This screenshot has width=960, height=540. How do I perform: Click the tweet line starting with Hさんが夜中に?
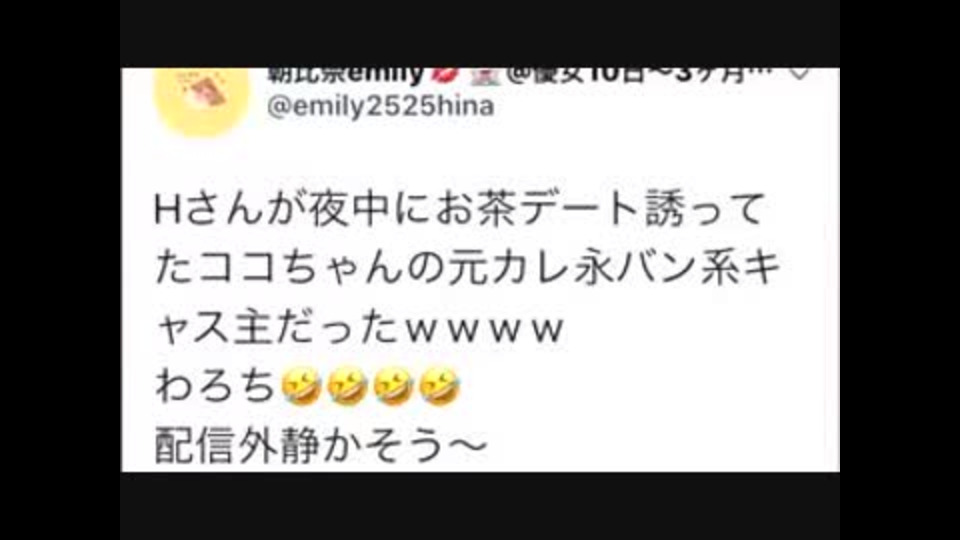tap(460, 209)
